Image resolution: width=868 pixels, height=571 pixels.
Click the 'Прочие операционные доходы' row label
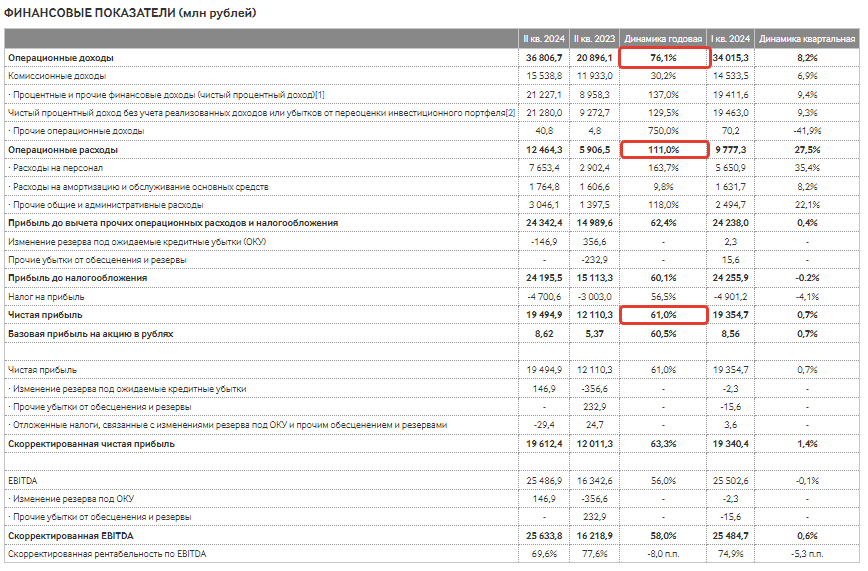[76, 131]
